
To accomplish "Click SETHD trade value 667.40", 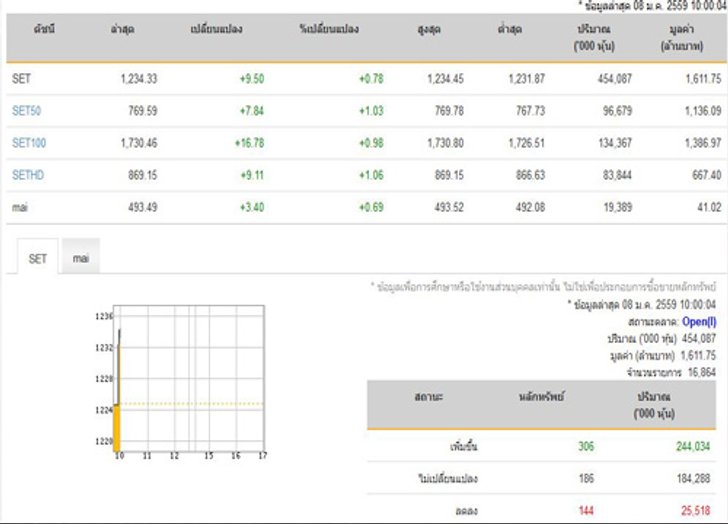I will point(707,175).
